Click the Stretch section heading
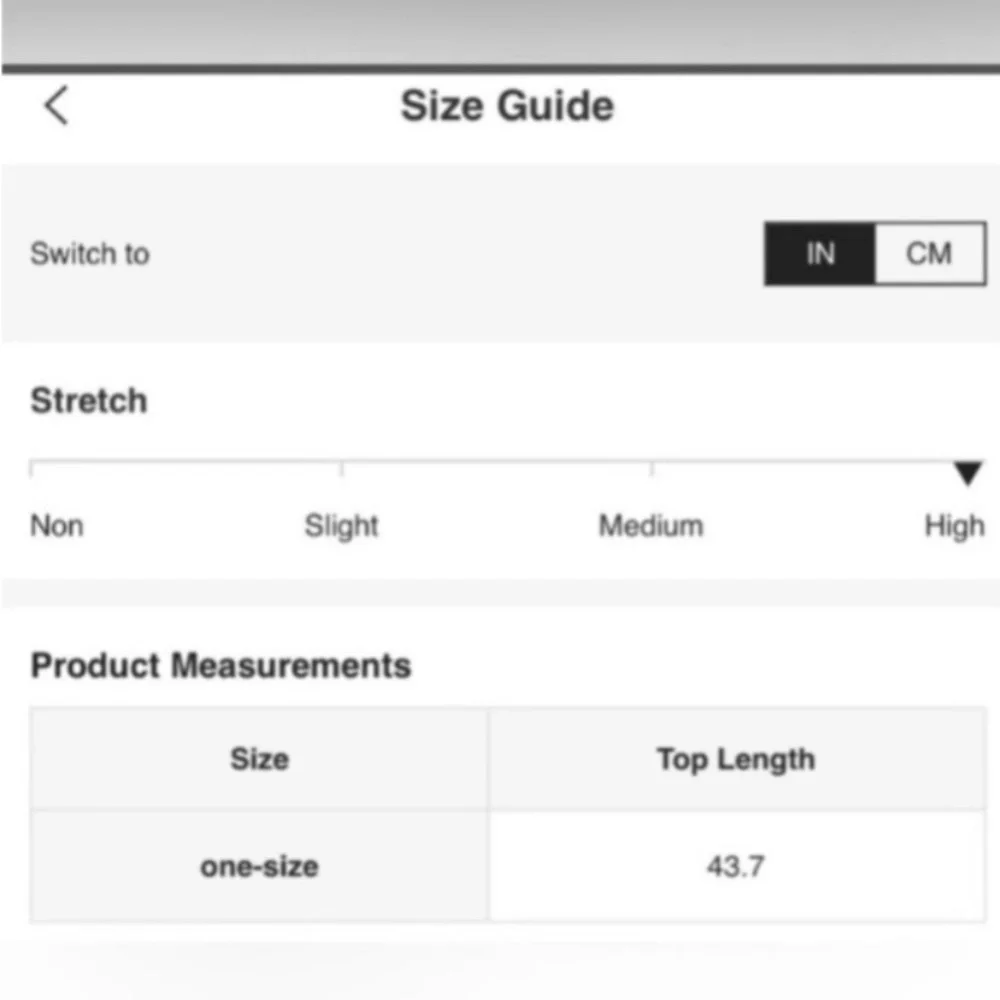The width and height of the screenshot is (1000, 1000). pyautogui.click(x=89, y=401)
